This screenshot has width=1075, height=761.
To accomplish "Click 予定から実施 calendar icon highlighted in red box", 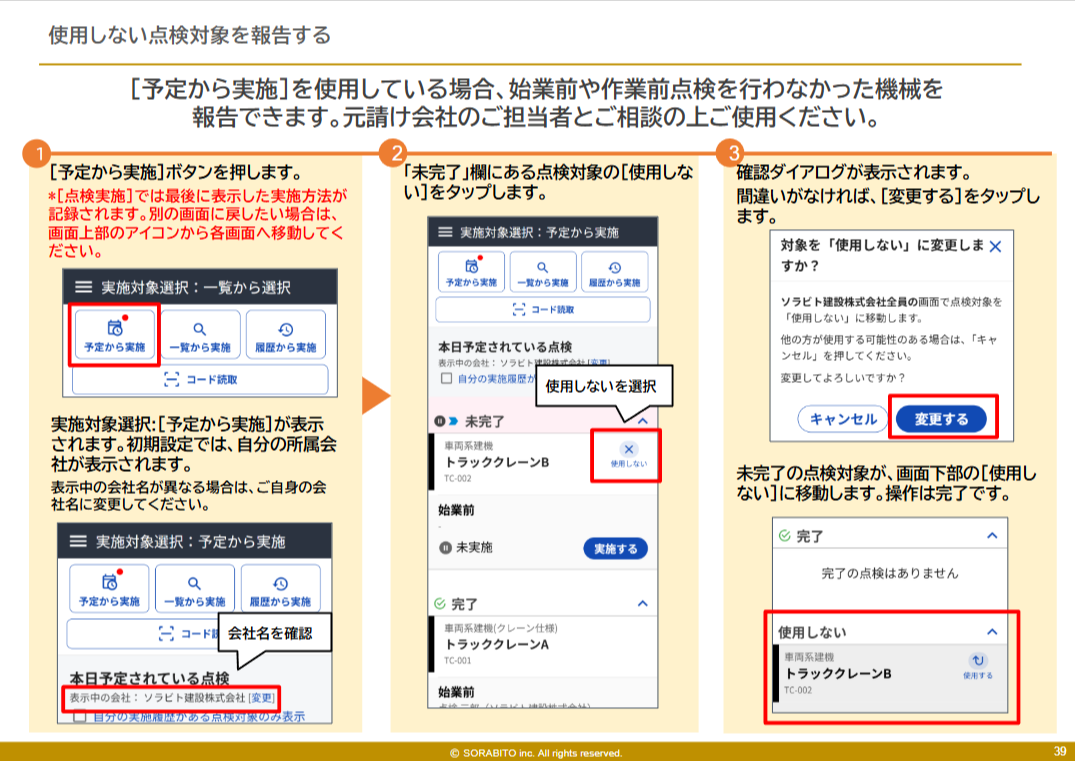I will [115, 328].
